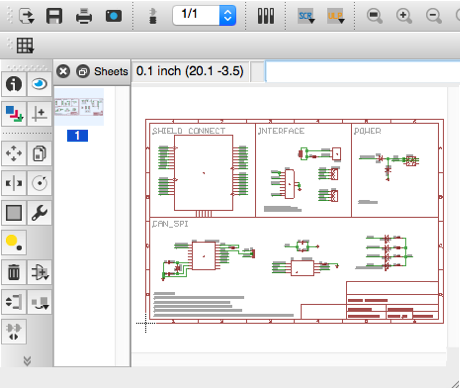Select the Move tool
The image size is (460, 388).
[x=14, y=154]
